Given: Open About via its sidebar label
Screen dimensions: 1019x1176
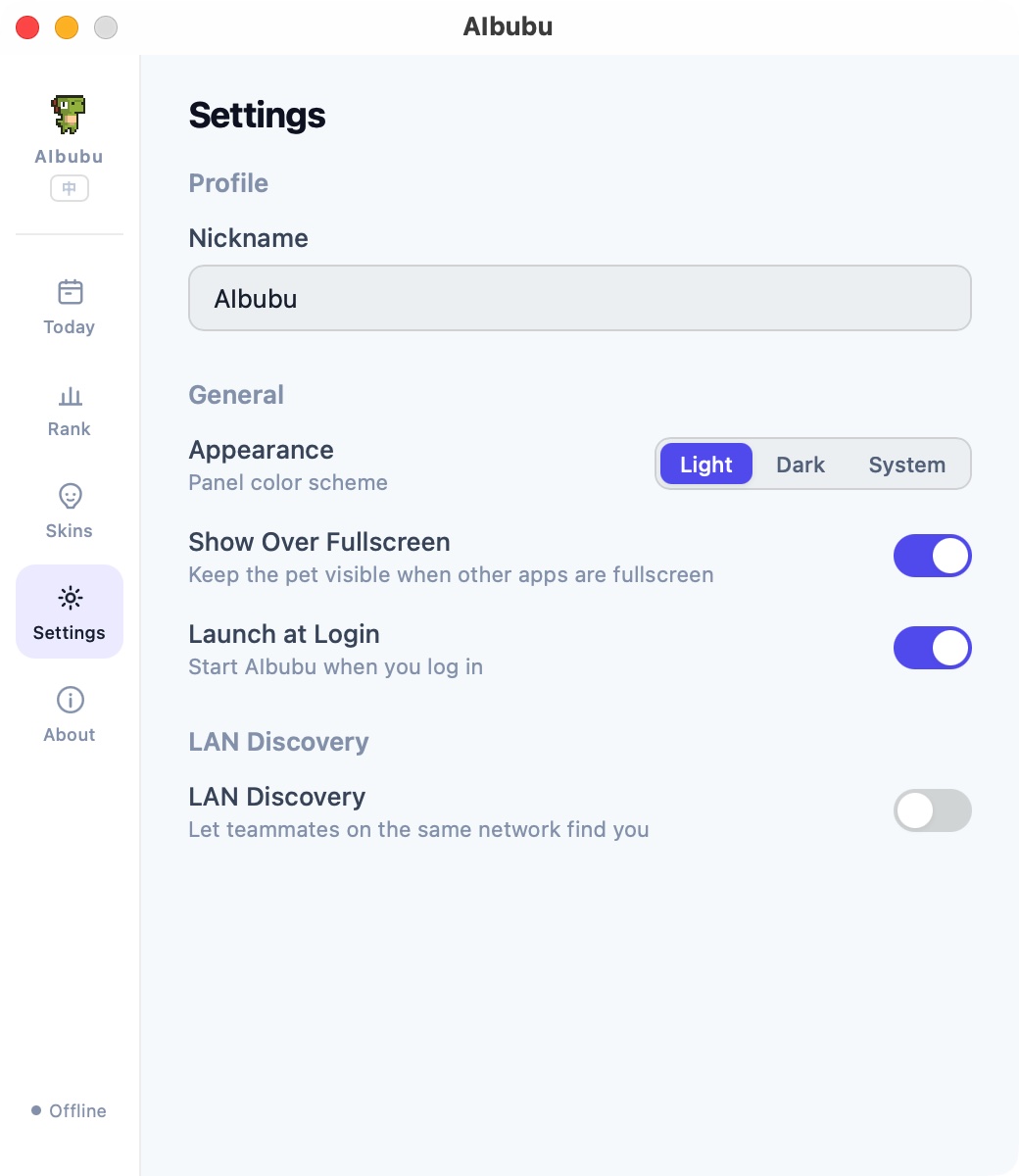Looking at the screenshot, I should (69, 734).
